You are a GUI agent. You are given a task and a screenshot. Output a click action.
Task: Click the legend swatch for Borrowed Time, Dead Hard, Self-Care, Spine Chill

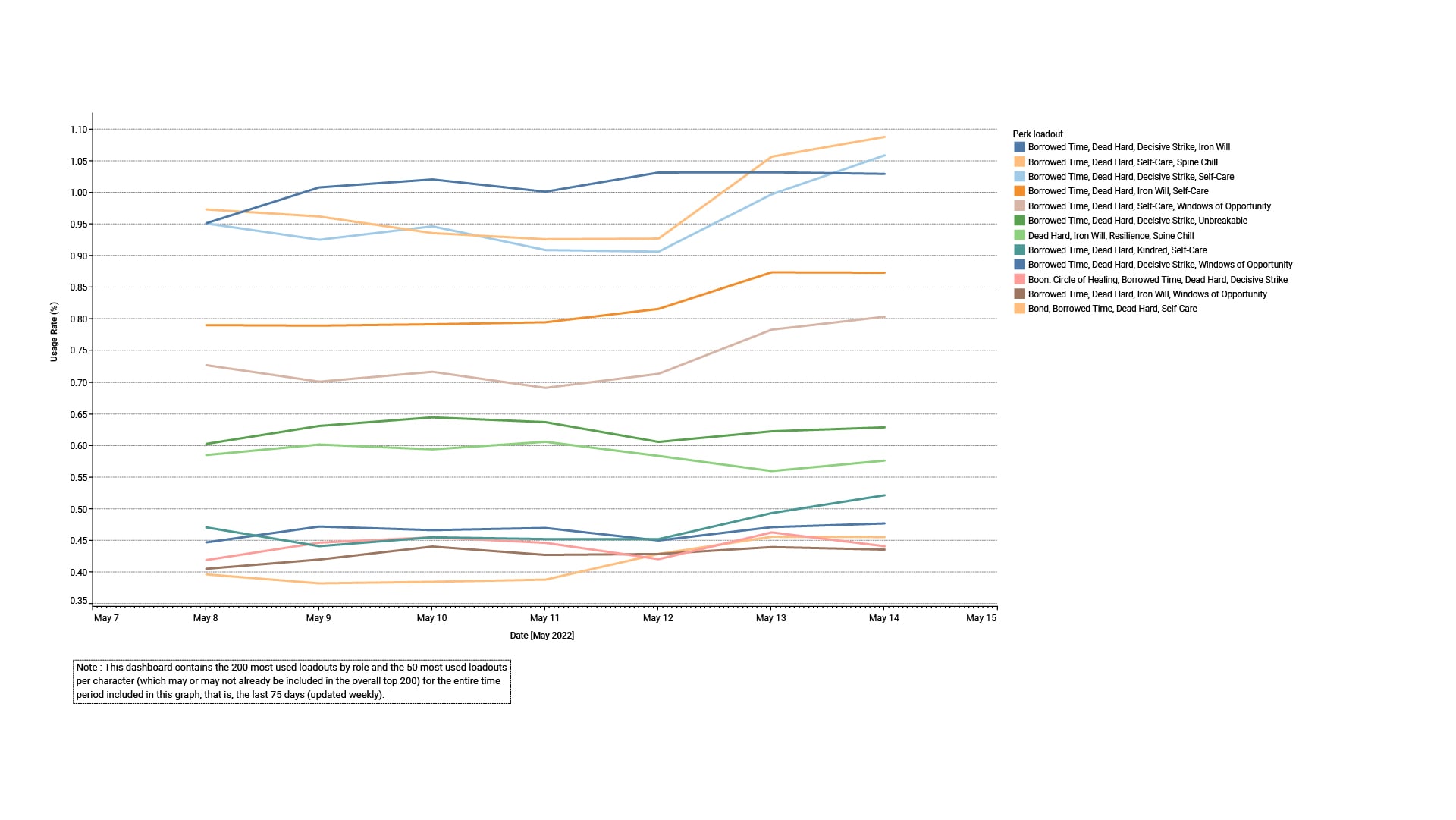[x=1019, y=162]
